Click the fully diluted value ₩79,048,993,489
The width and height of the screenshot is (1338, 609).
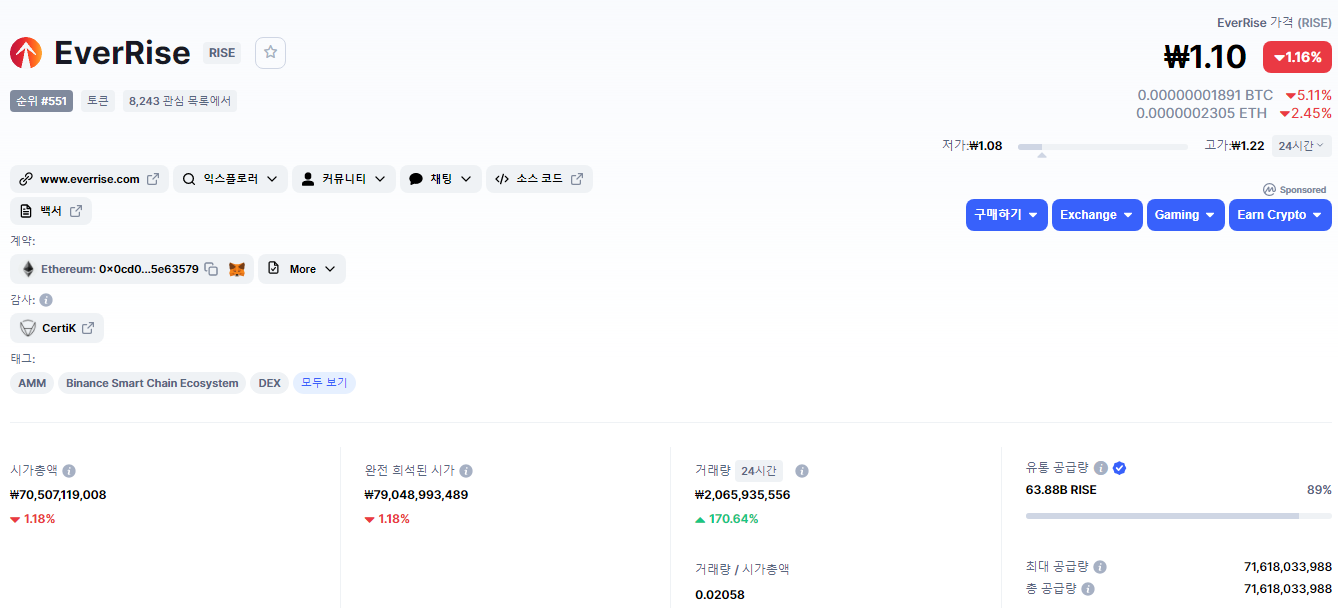[x=417, y=494]
